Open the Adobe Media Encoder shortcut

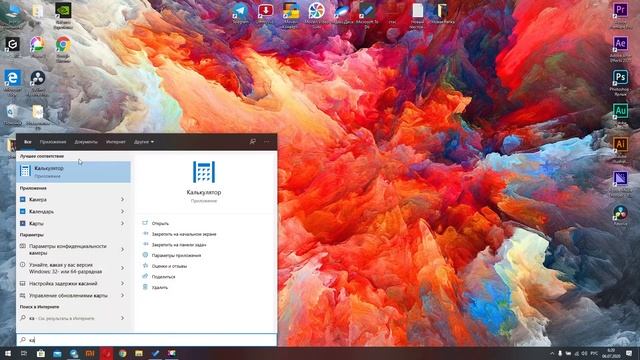pos(620,179)
